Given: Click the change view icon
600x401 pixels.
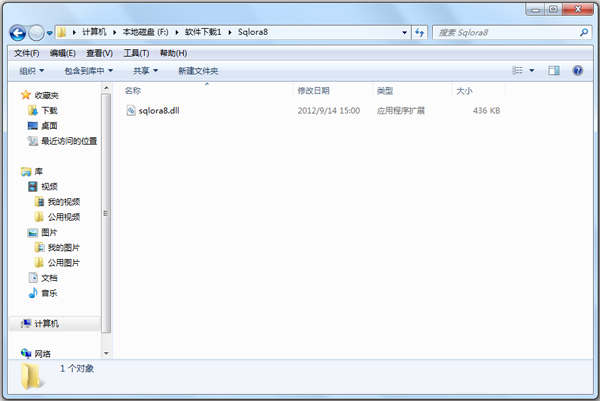Looking at the screenshot, I should (518, 71).
